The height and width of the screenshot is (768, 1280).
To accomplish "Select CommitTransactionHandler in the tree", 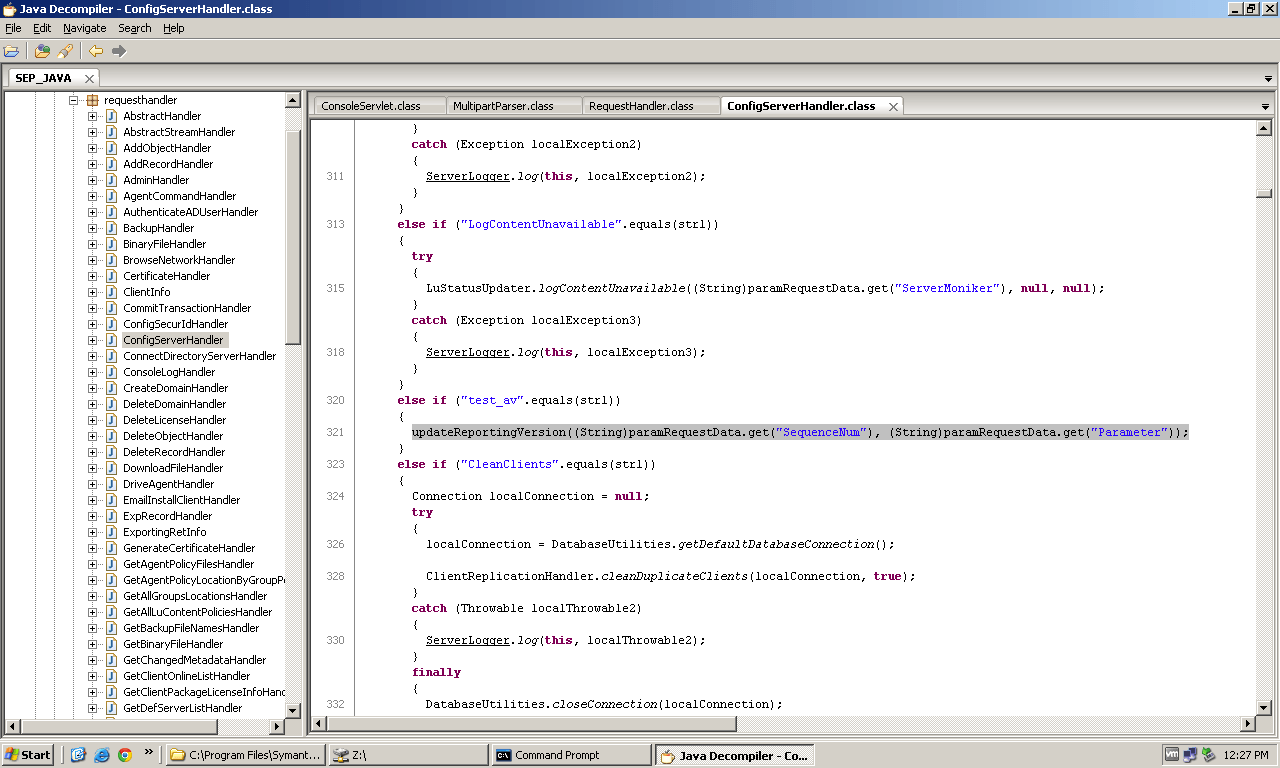I will 187,308.
